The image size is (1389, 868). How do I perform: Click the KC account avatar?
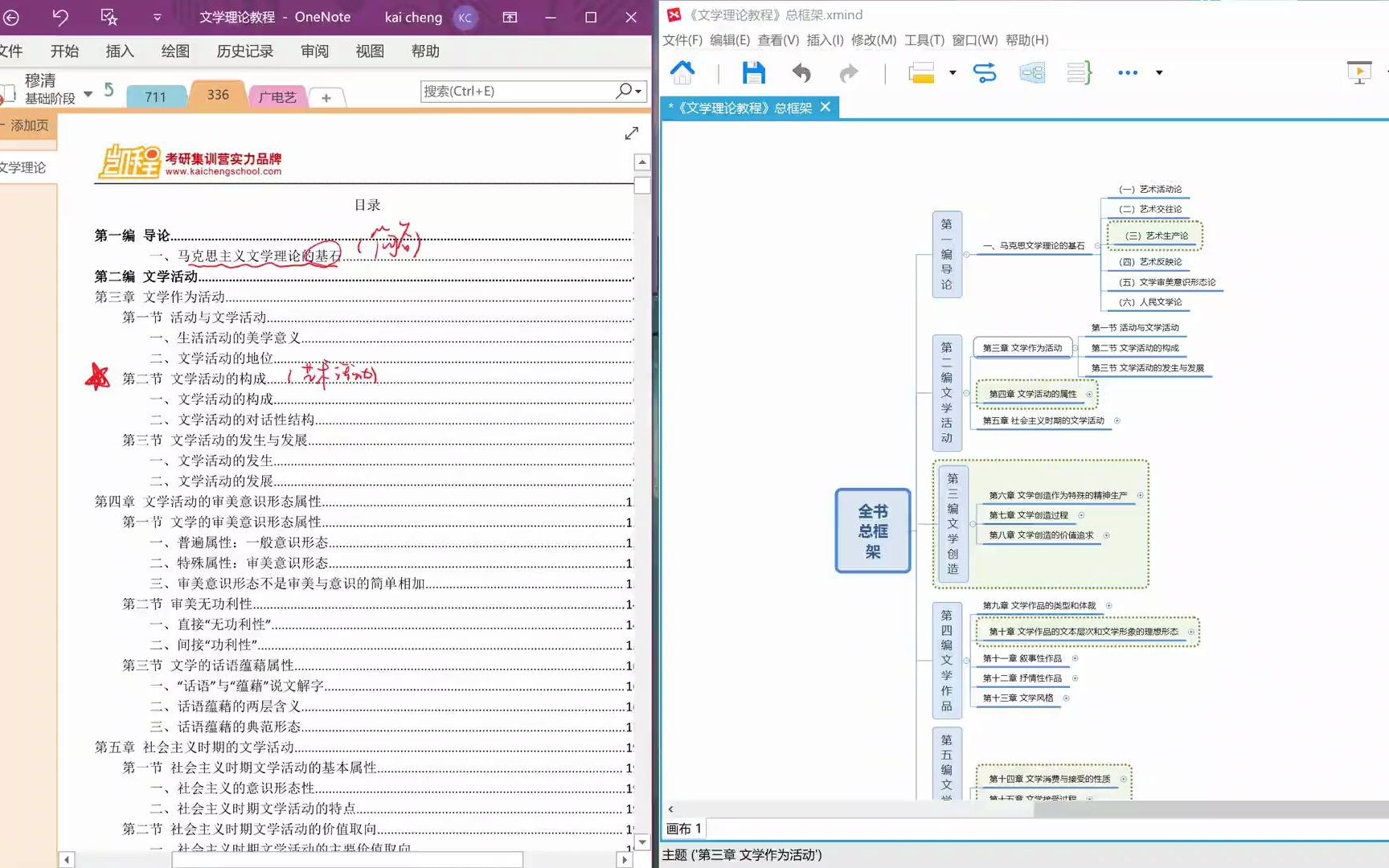coord(465,17)
